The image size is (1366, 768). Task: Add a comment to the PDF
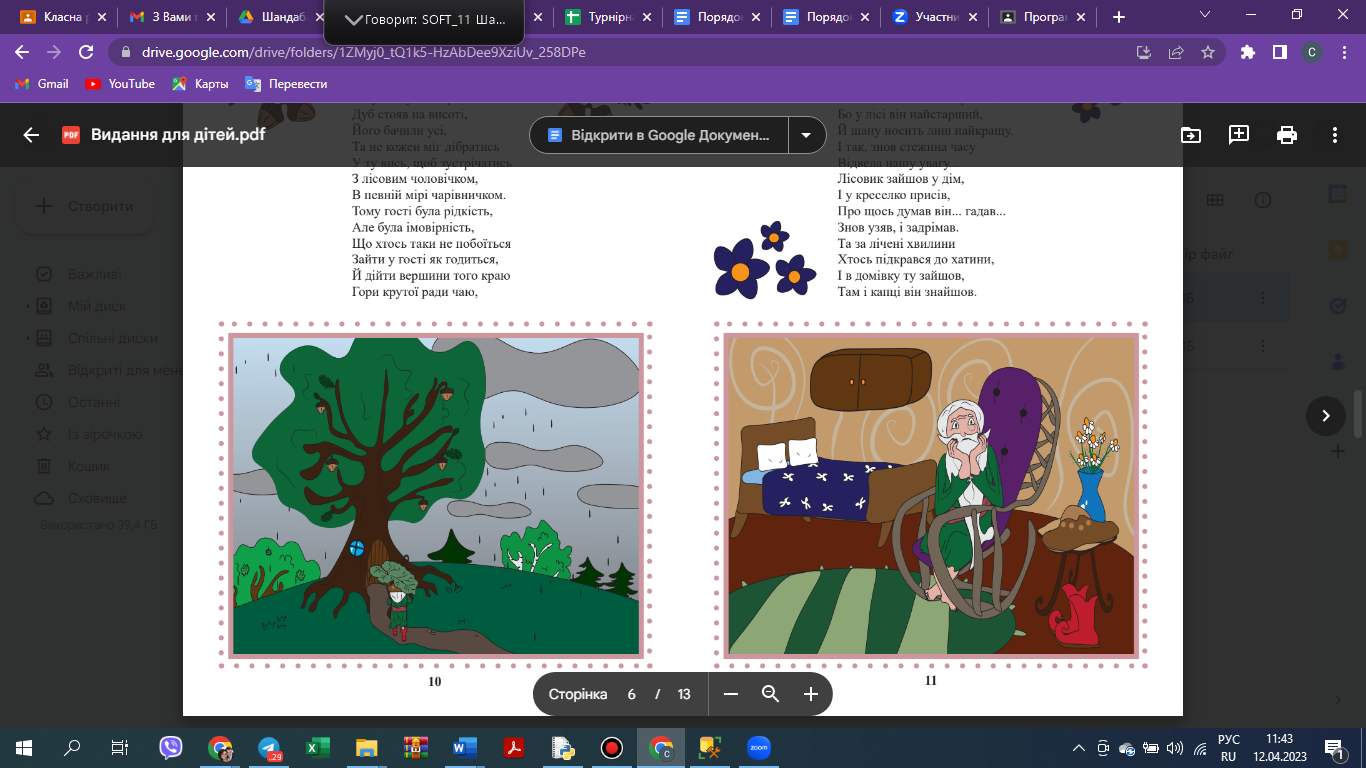tap(1239, 135)
